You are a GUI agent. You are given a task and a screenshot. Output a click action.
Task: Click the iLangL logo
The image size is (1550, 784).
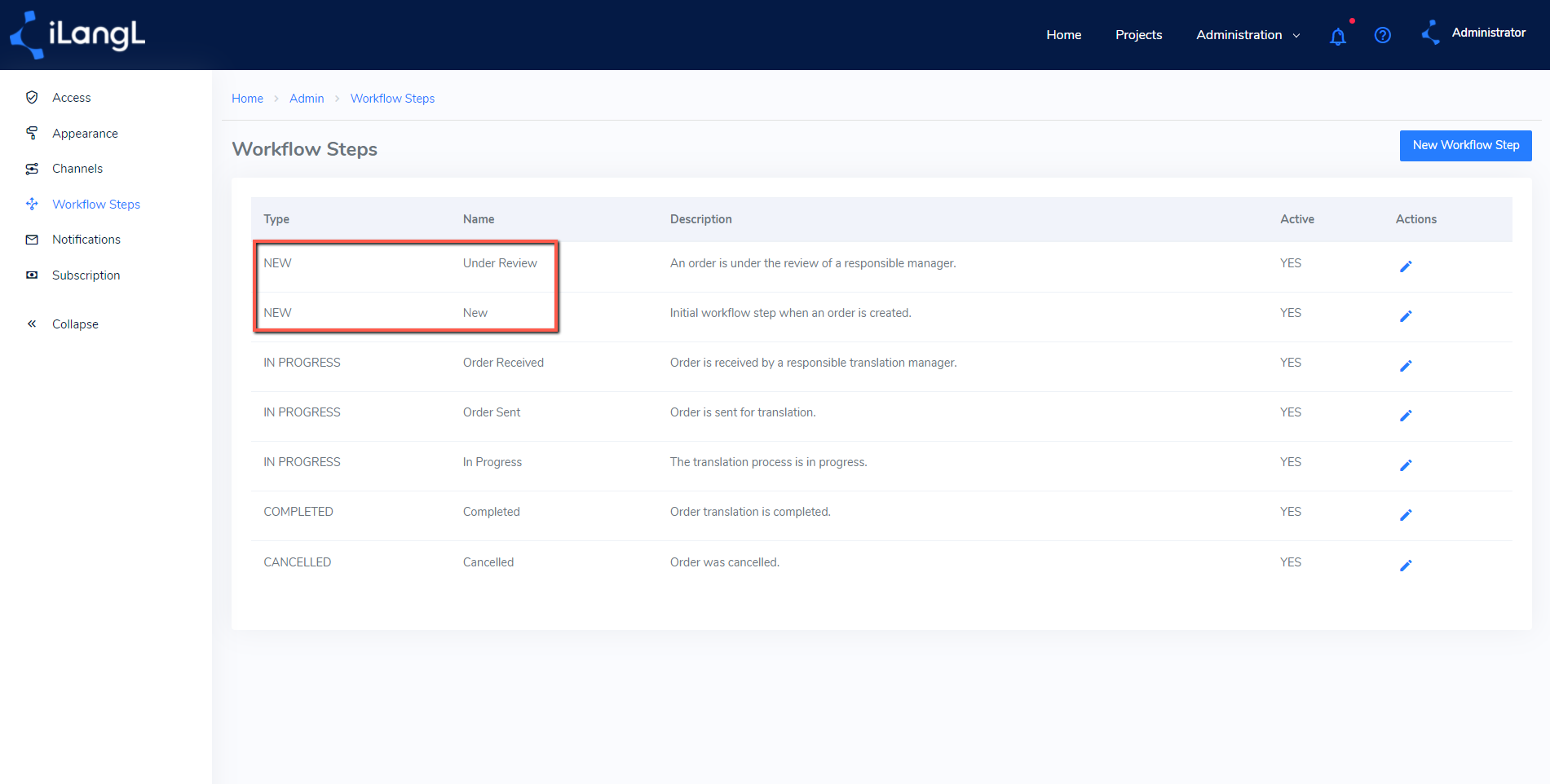tap(77, 35)
